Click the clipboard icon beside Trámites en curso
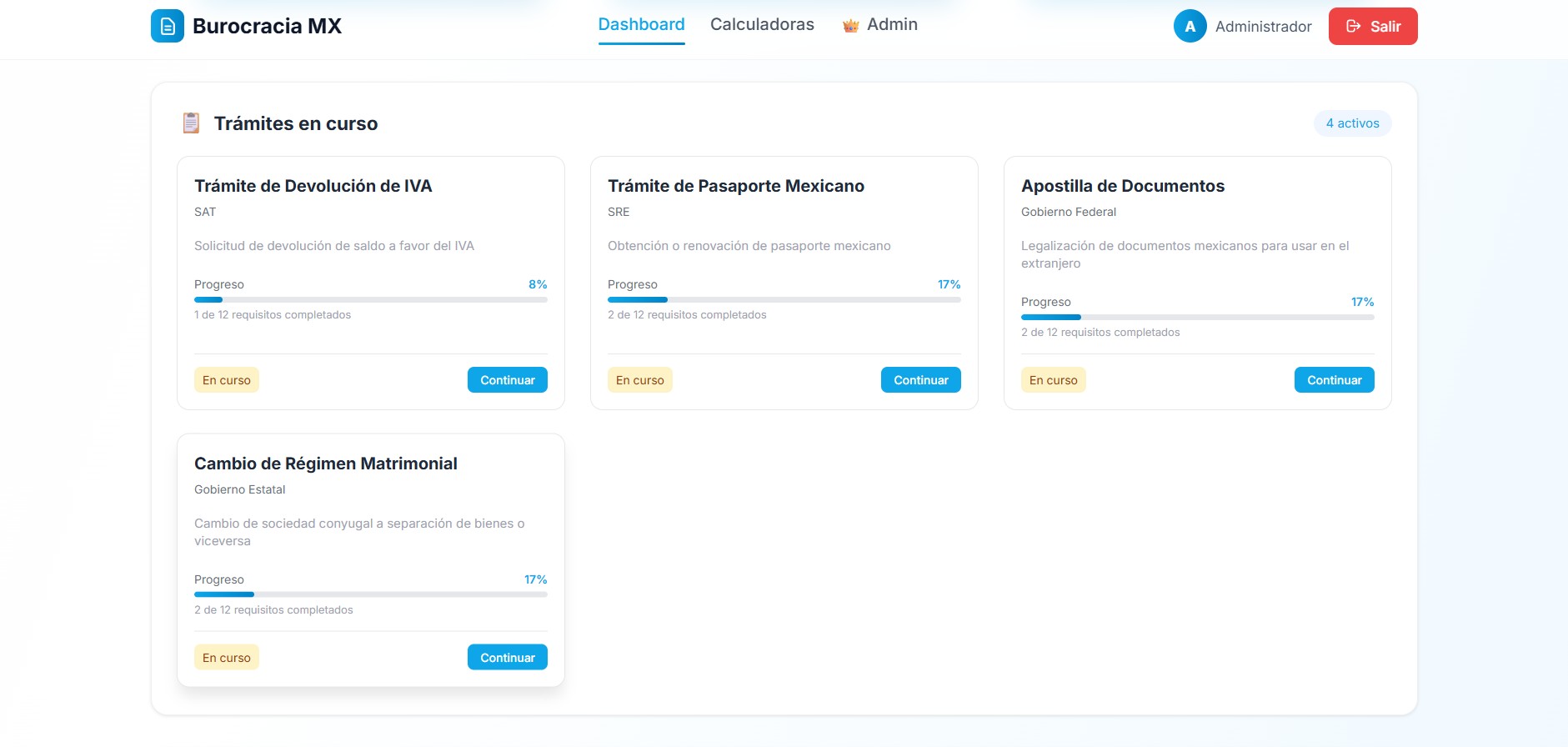Image resolution: width=1568 pixels, height=747 pixels. pos(191,123)
